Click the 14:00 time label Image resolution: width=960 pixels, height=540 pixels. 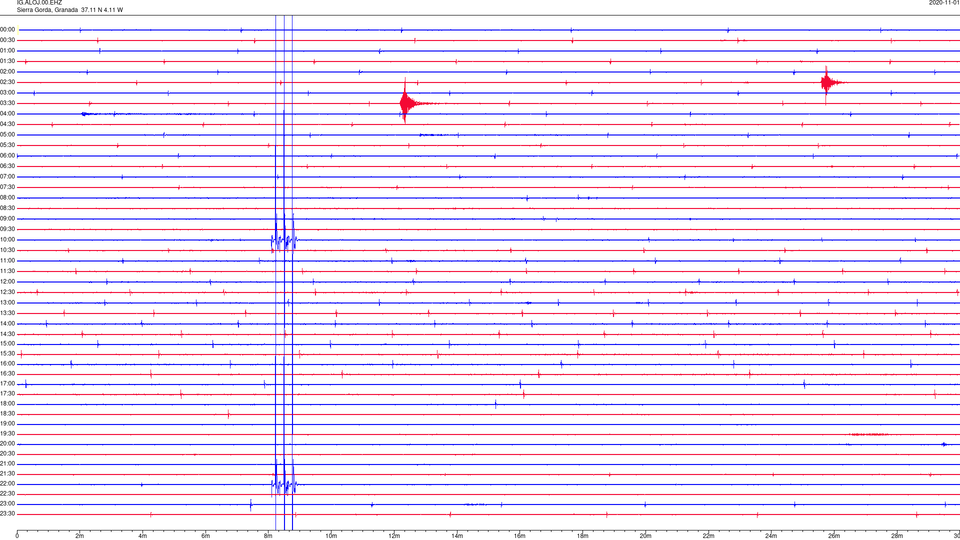7,324
